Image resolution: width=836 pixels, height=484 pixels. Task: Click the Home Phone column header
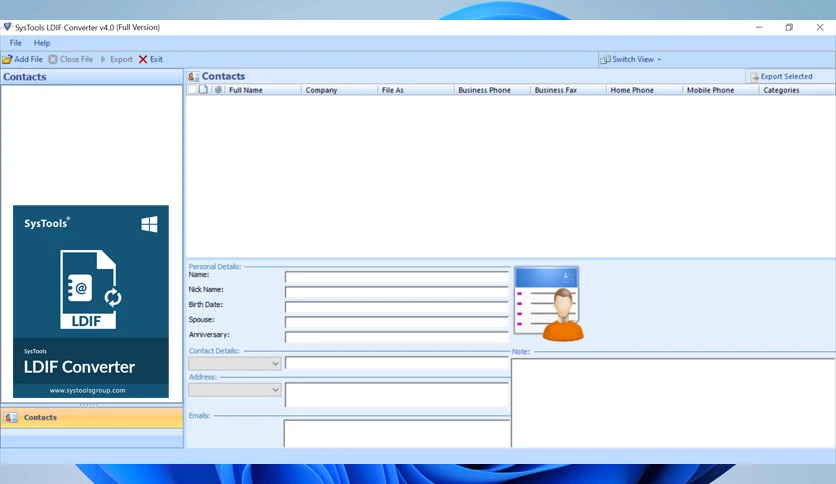[x=644, y=90]
